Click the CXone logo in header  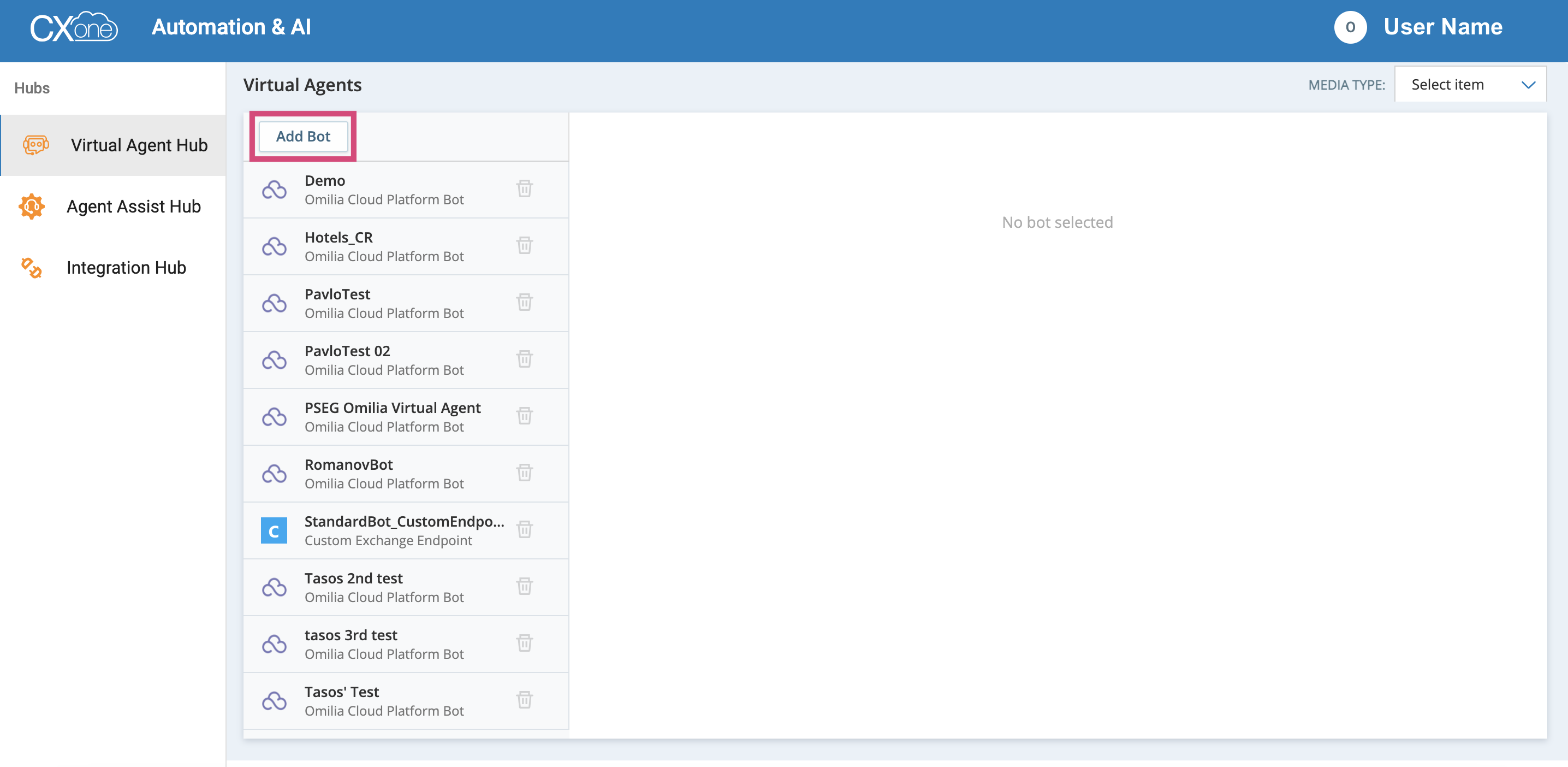(x=74, y=27)
